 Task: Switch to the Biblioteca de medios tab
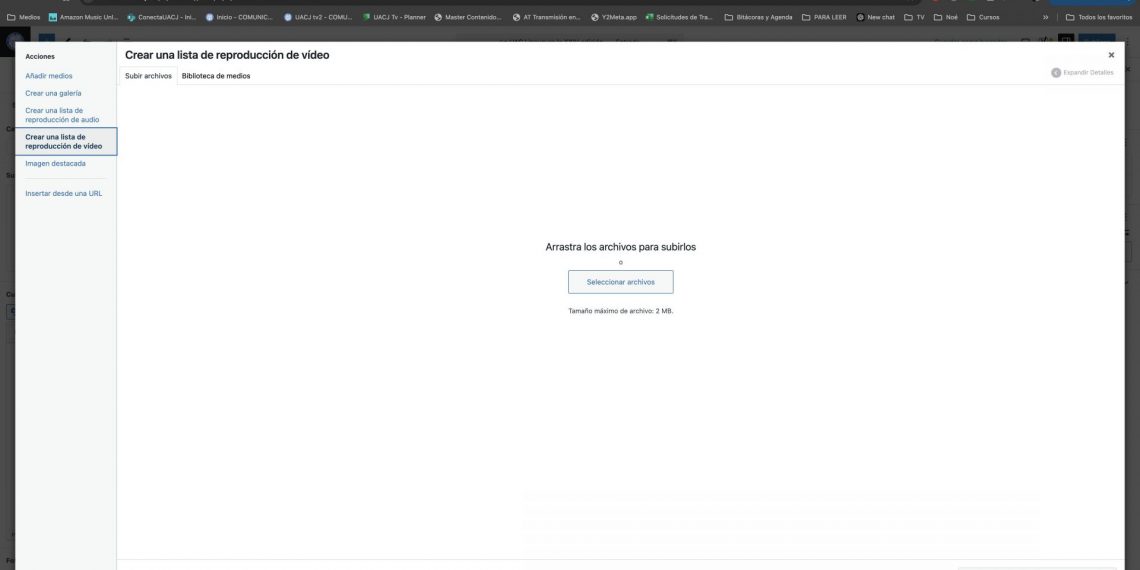pyautogui.click(x=216, y=76)
